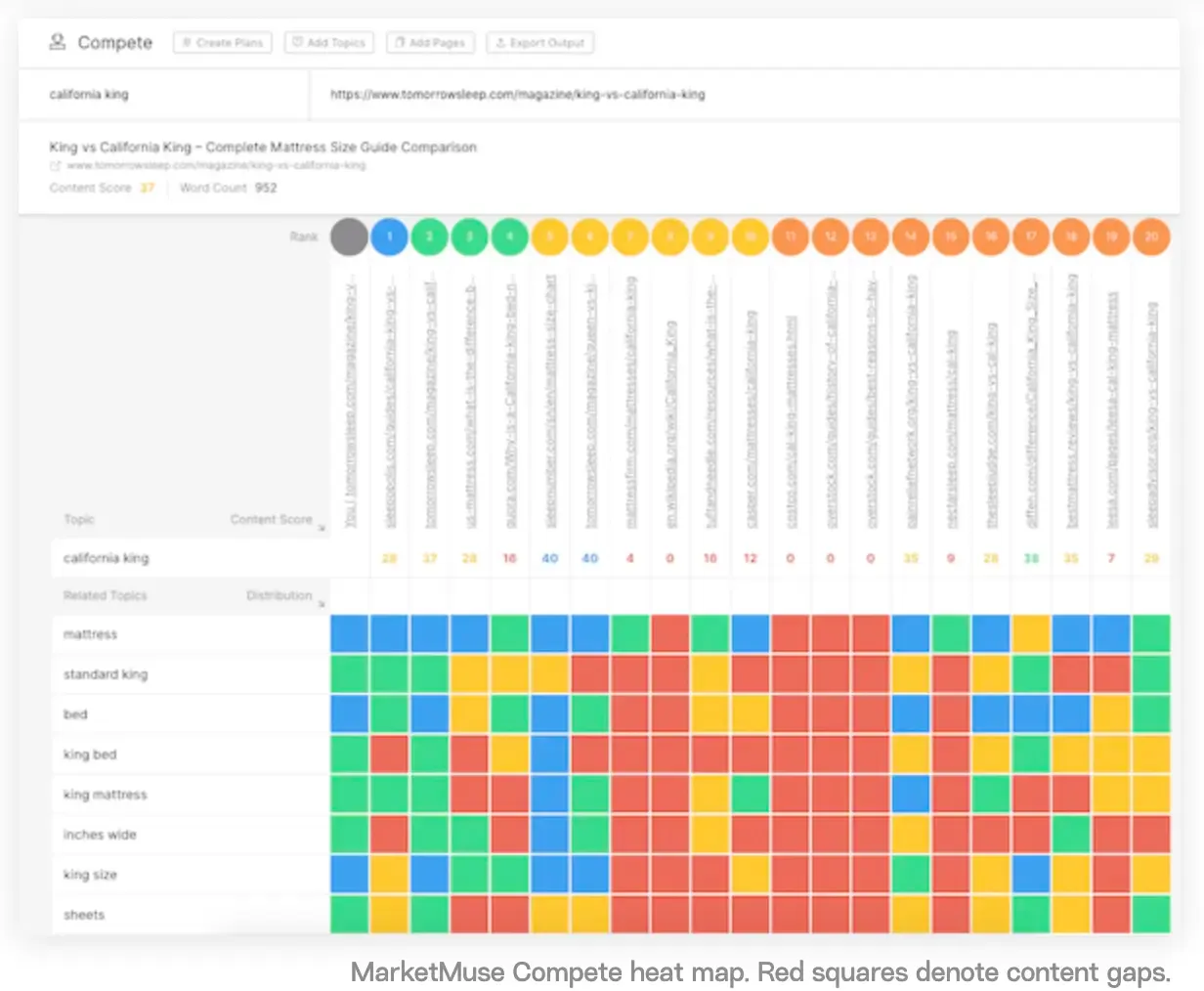Click the first blue mattress heat-map cell
Screen dimensions: 1204x991
click(x=349, y=633)
